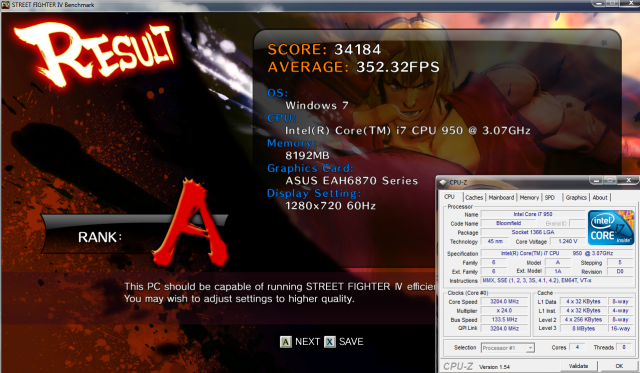Click the Threads count value '8'

coord(624,347)
